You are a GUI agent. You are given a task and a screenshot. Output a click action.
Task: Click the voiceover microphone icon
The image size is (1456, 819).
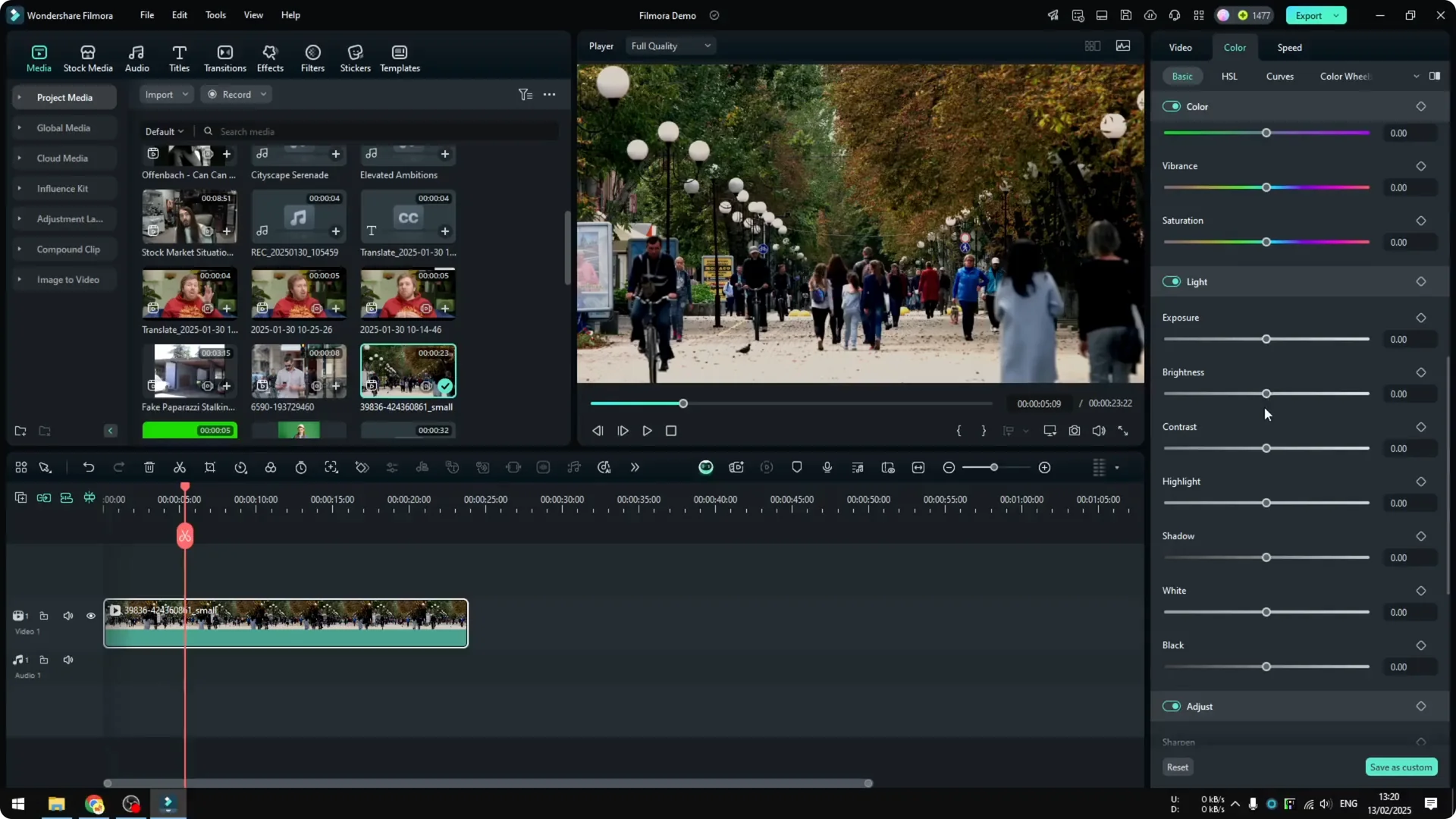[x=827, y=468]
